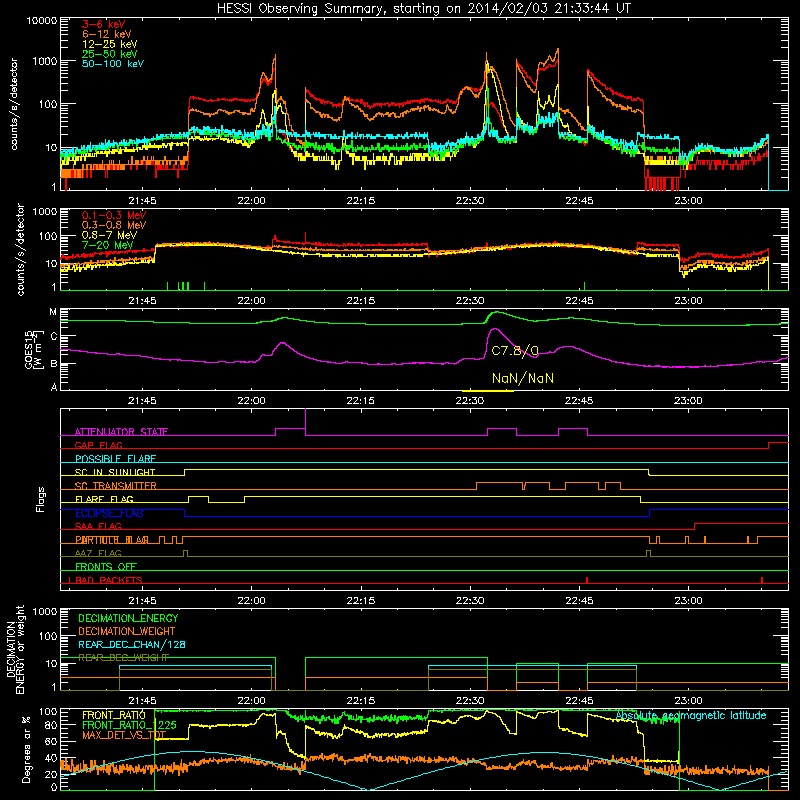Click the yellow flare interval bar under GOES plot
Viewport: 800px width, 800px height.
click(x=488, y=391)
